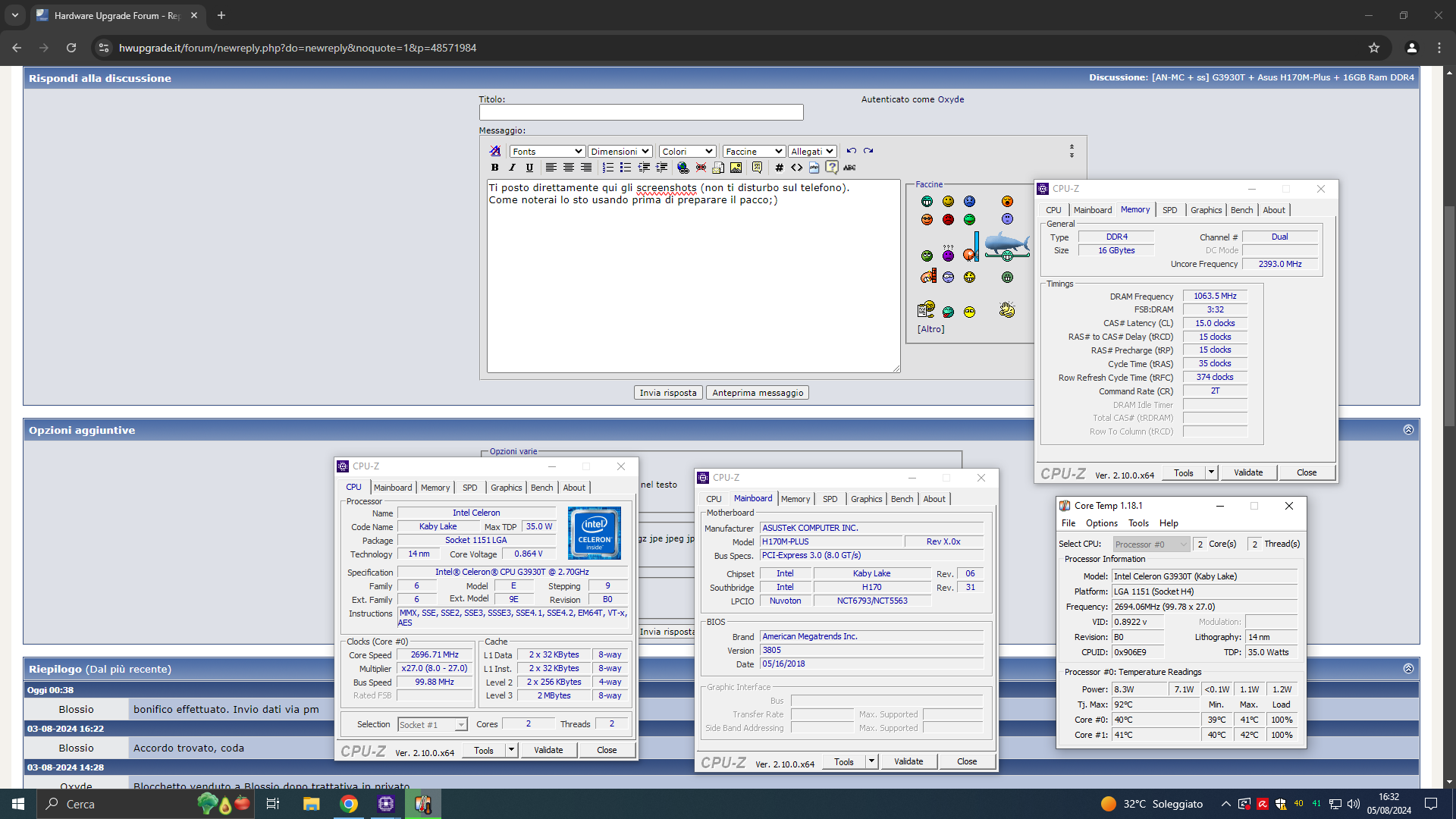Collapse the Opzioni aggiuntive section
This screenshot has height=819, width=1456.
pos(1408,430)
